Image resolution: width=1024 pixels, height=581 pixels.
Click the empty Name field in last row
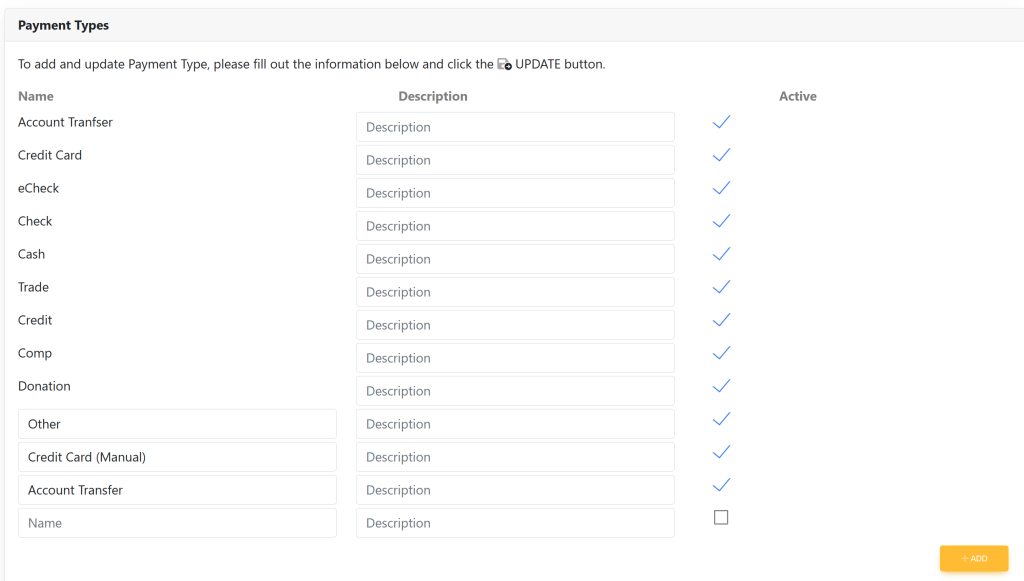pos(177,523)
